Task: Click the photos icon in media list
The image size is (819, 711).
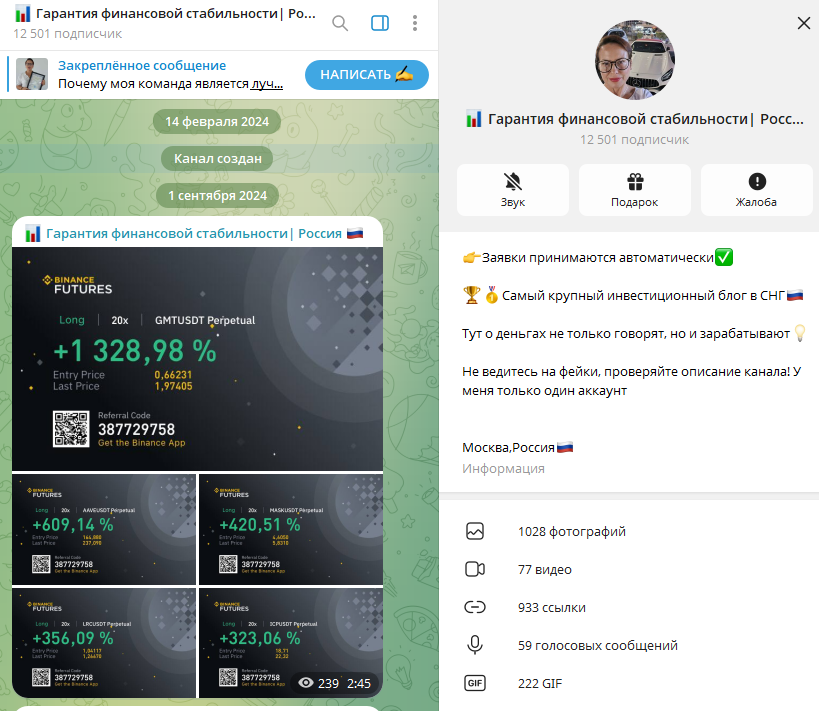Action: (x=475, y=531)
